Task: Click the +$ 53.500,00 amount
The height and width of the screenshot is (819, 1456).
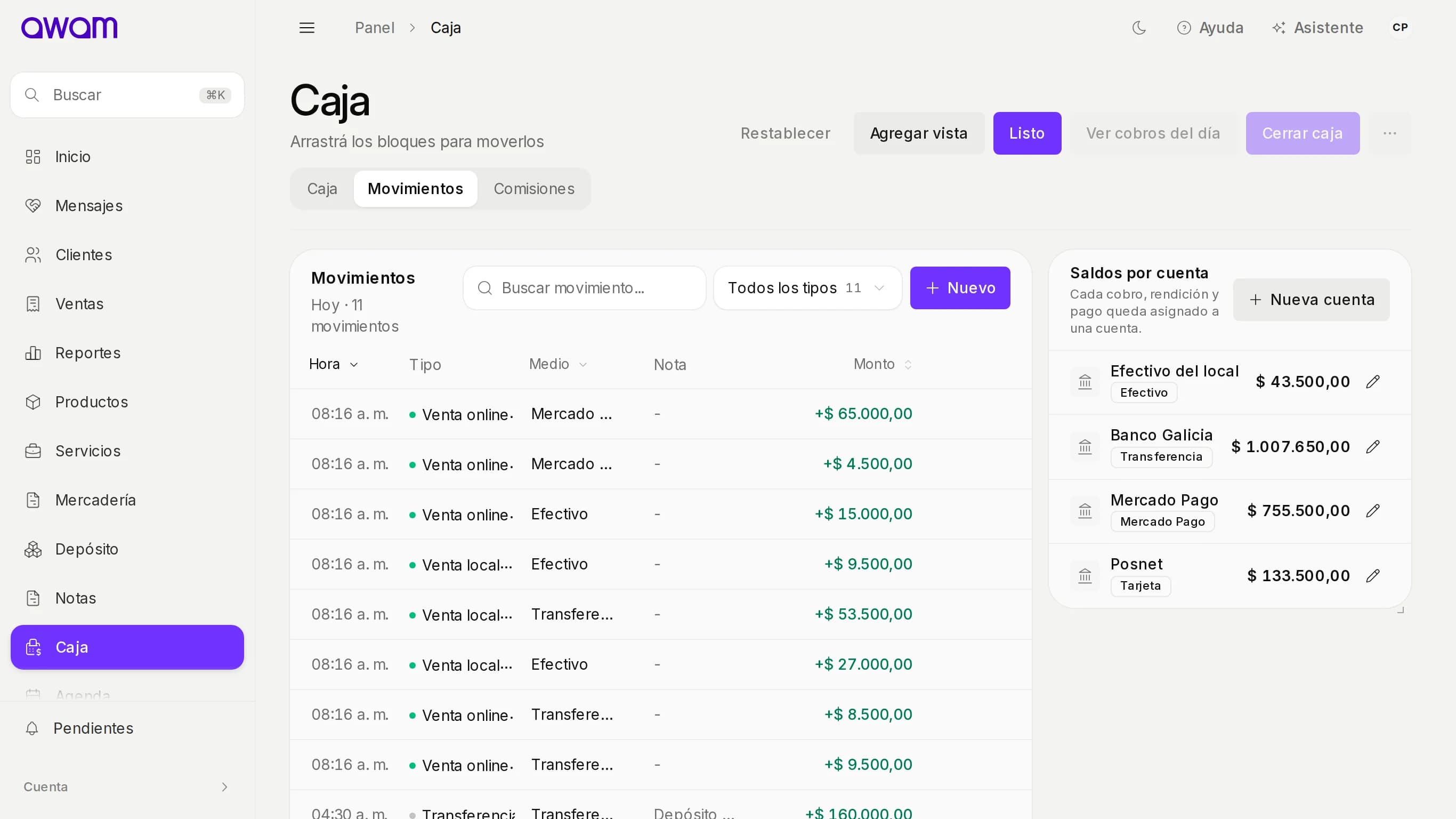Action: point(863,614)
